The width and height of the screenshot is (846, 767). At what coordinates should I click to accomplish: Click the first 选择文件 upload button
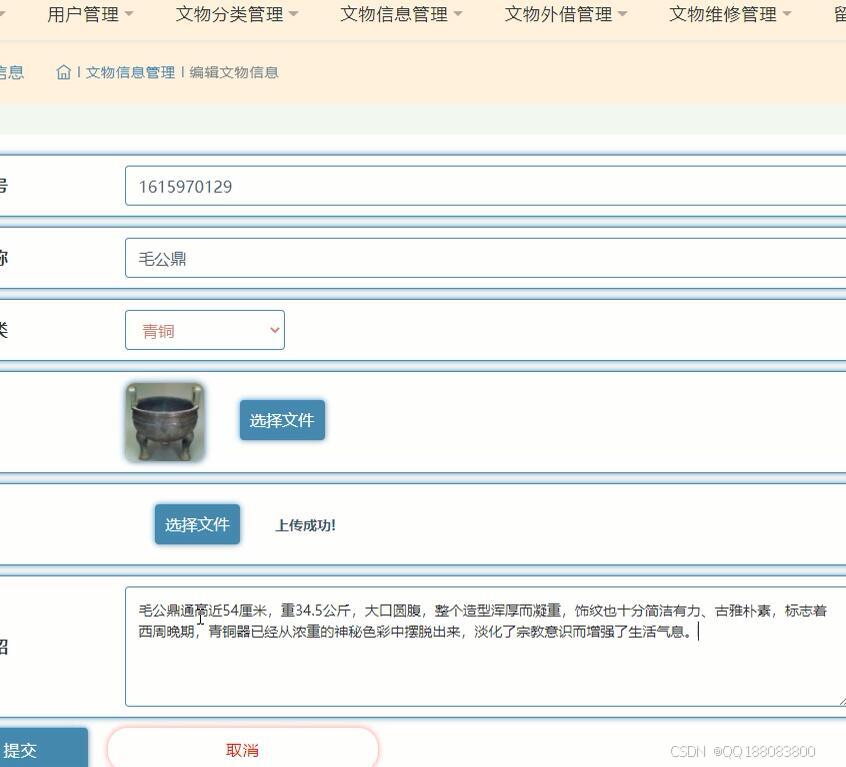[x=281, y=420]
